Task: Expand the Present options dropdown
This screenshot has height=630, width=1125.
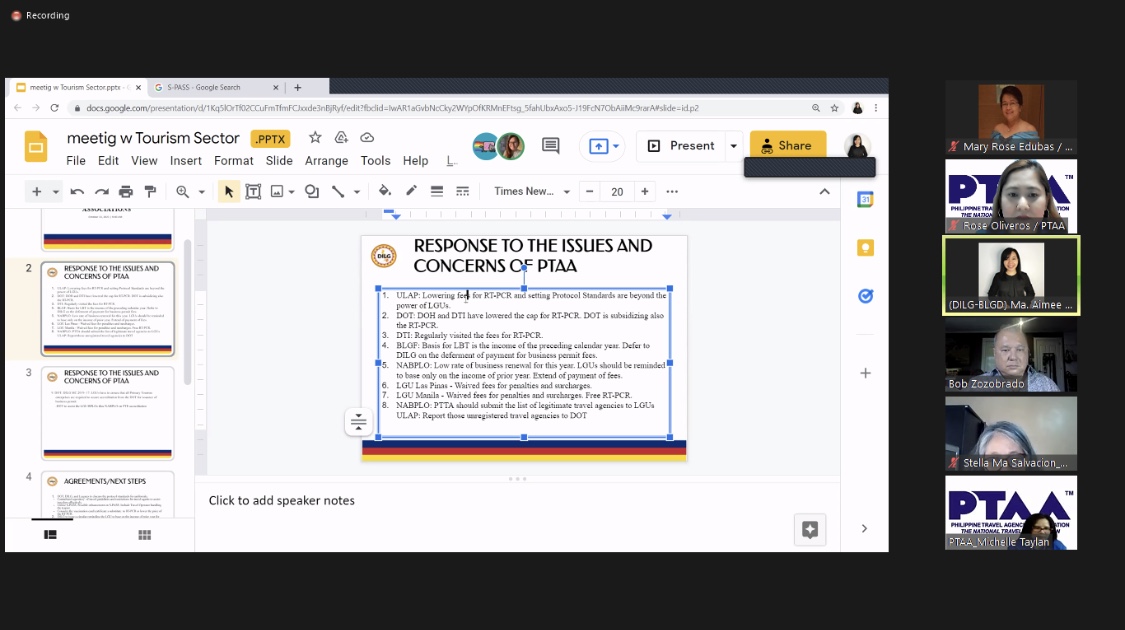Action: pyautogui.click(x=733, y=146)
